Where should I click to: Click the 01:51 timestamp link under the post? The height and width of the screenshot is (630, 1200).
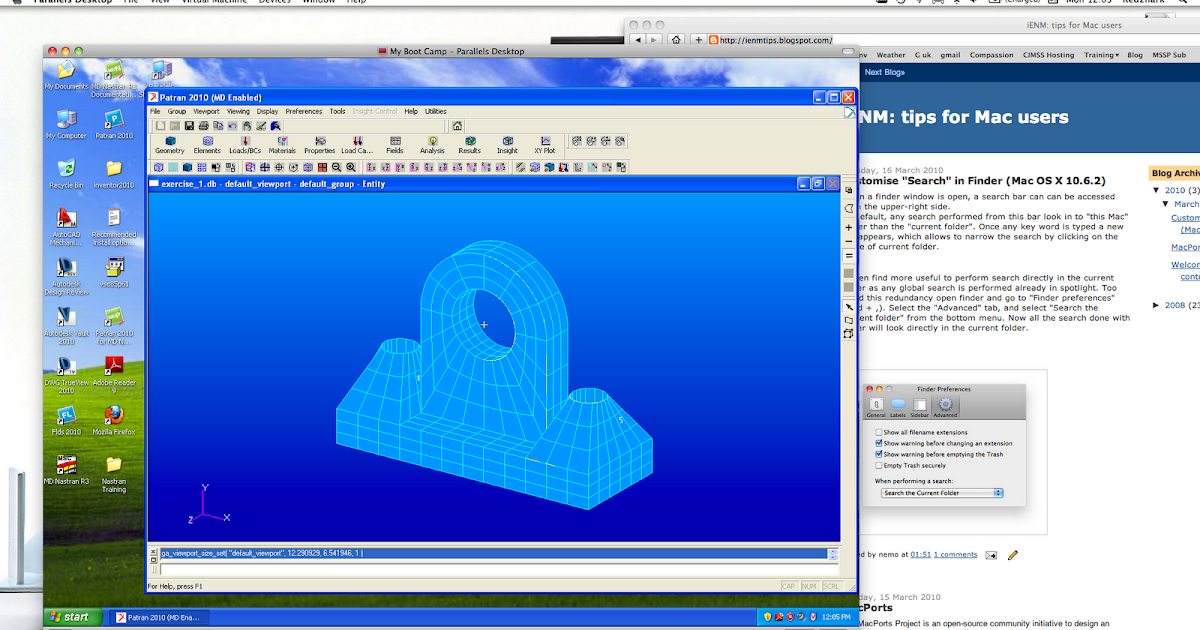921,554
